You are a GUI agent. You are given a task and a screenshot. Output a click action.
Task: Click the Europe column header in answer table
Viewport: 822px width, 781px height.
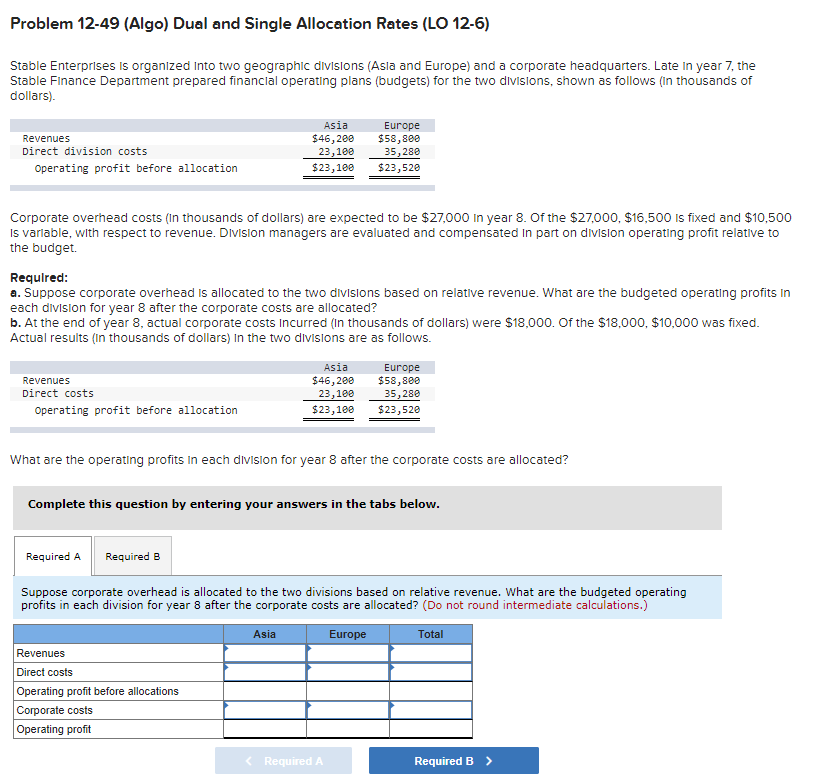pos(348,634)
